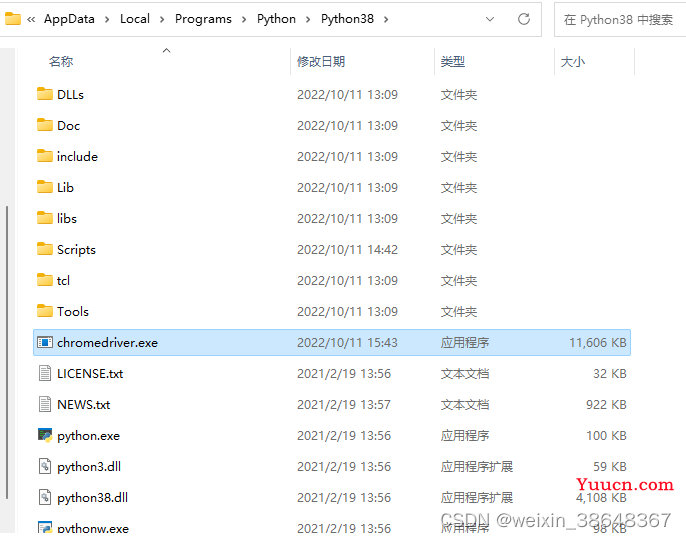This screenshot has height=539, width=686.
Task: Click the 应用程序扩展 type of python3.dll
Action: pos(477,467)
